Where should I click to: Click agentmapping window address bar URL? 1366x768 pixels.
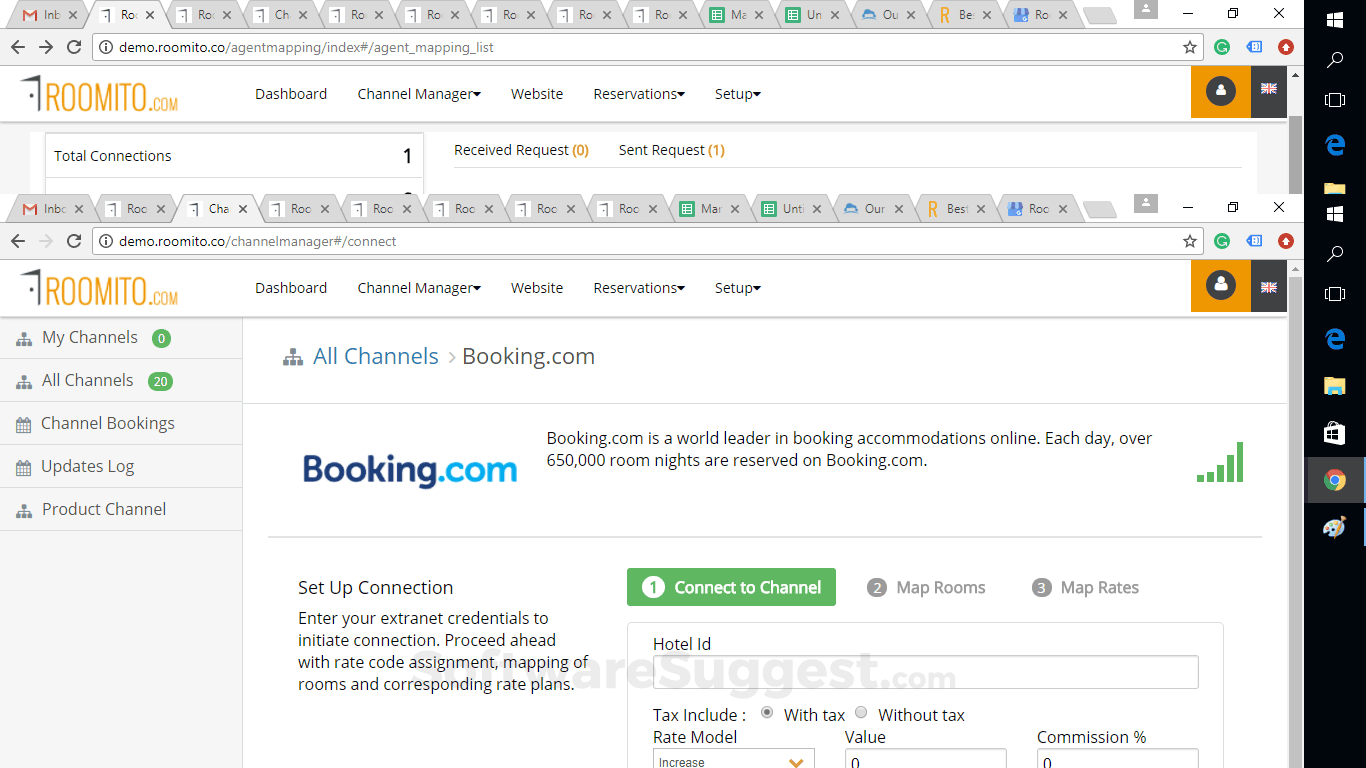[306, 47]
